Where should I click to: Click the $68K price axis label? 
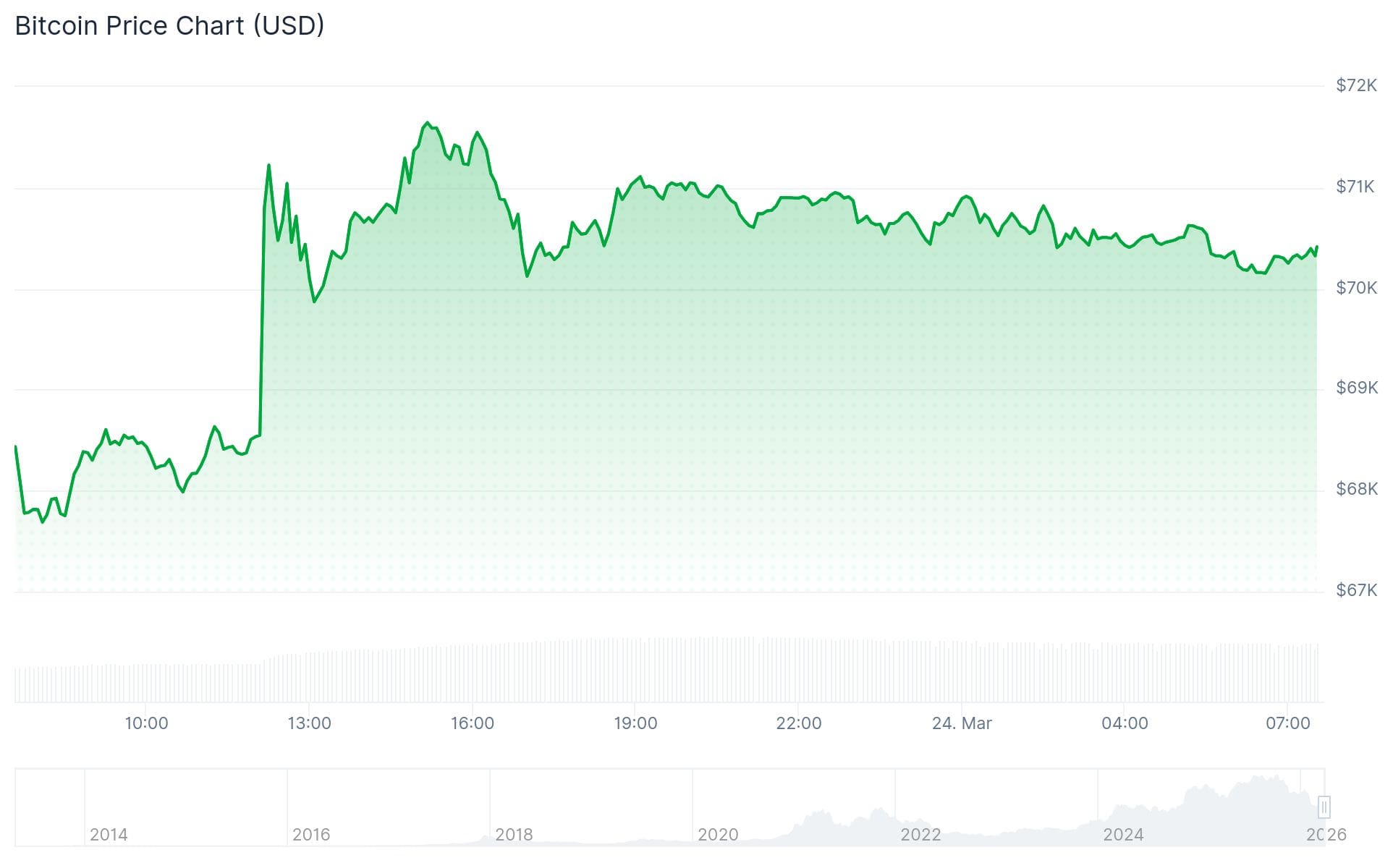click(1356, 490)
